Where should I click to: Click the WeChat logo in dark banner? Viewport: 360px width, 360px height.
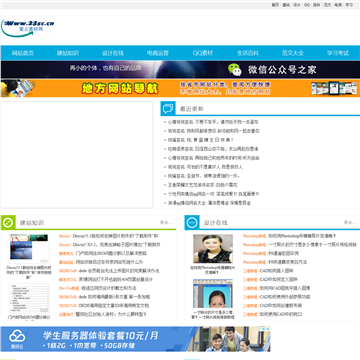235,70
